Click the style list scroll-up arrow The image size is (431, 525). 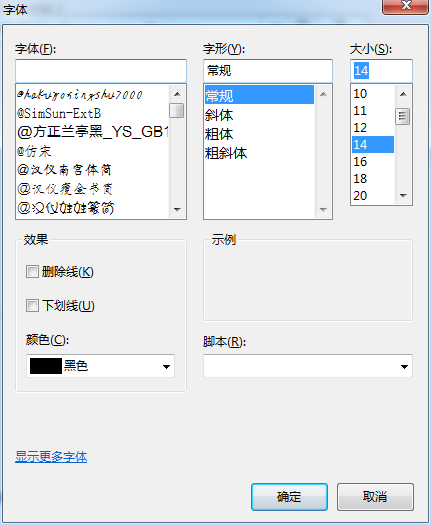point(323,94)
